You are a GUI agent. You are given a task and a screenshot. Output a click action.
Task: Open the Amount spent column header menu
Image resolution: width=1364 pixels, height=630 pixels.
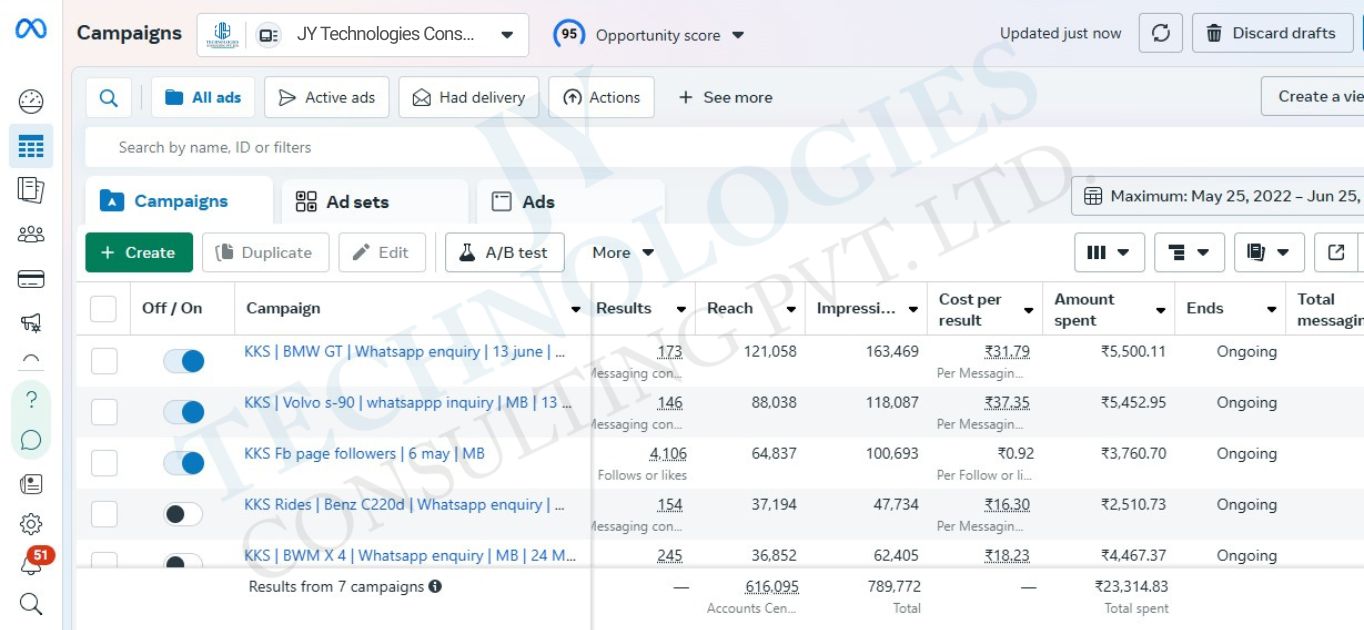click(1160, 310)
